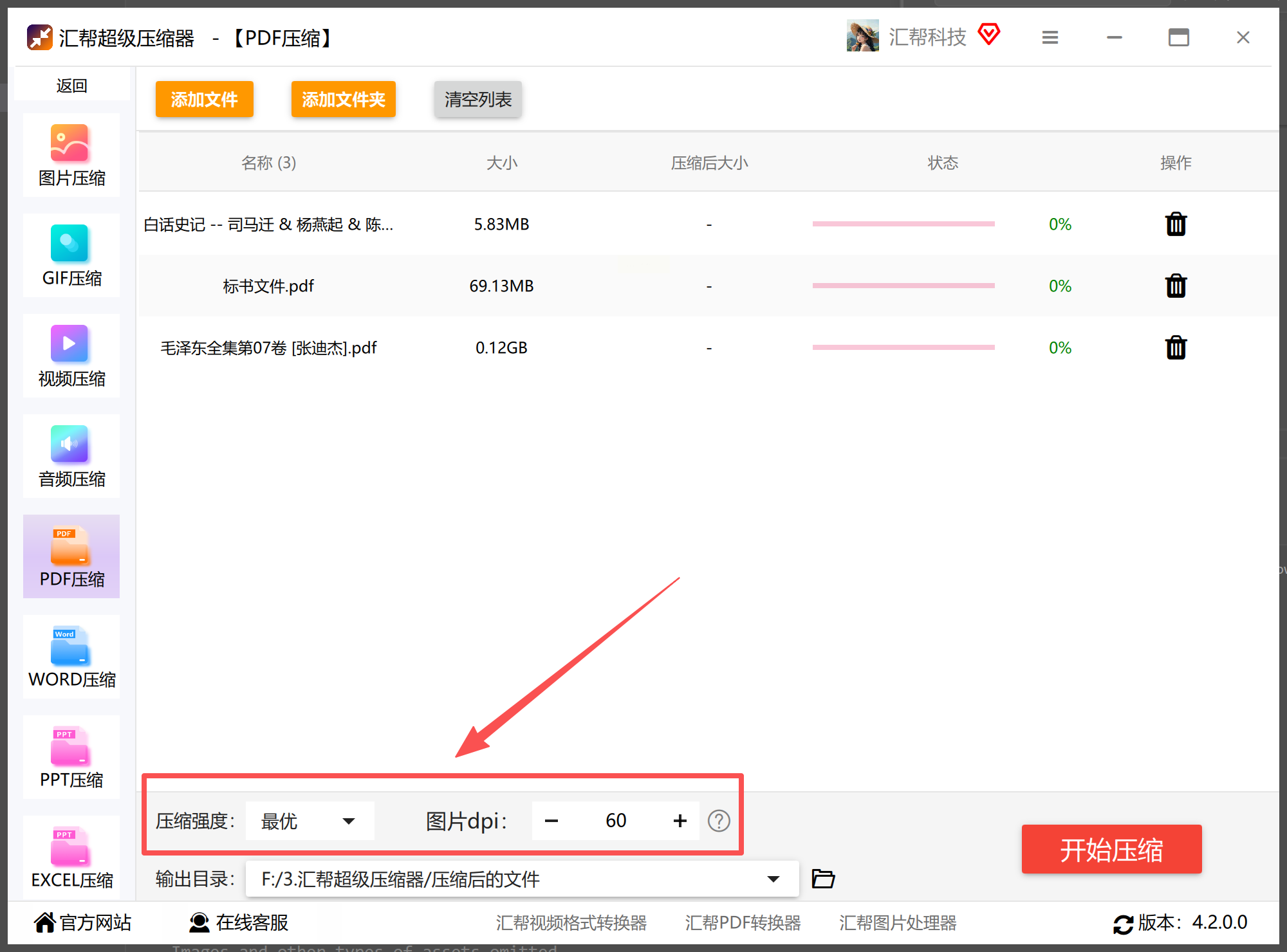
Task: Switch to GIF压缩 in the sidebar
Action: pyautogui.click(x=71, y=255)
